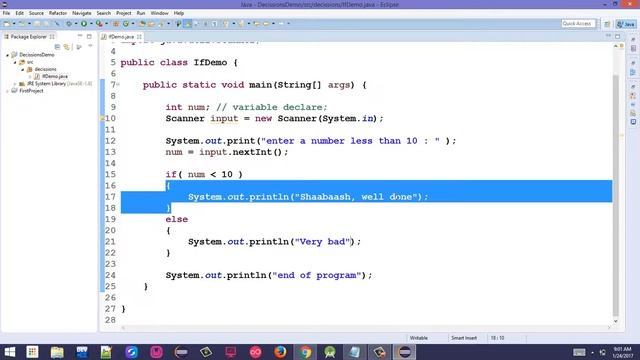Minimize the editor area
Image resolution: width=640 pixels, height=360 pixels.
coord(608,36)
